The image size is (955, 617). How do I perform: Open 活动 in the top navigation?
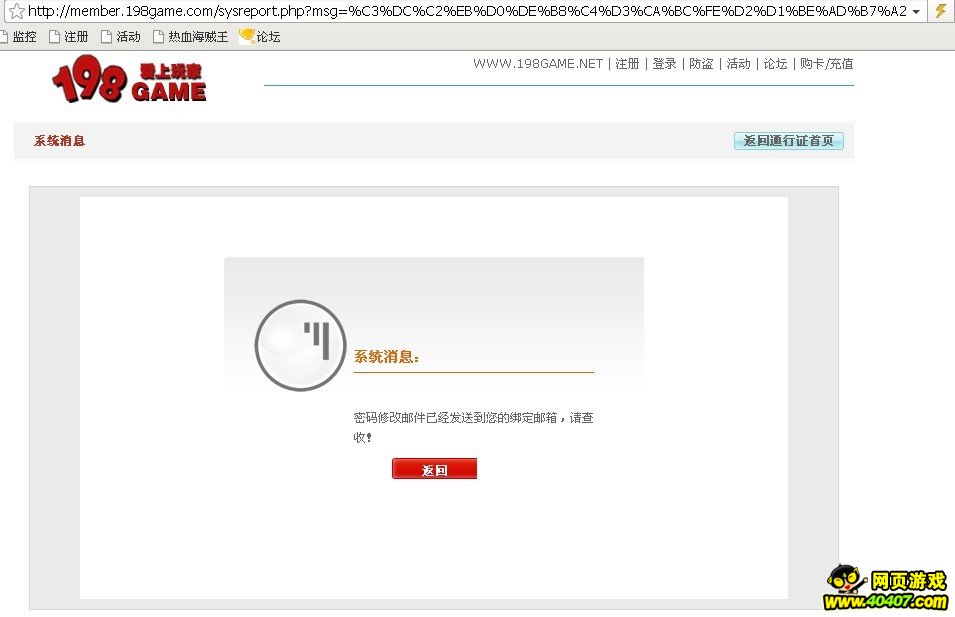738,64
